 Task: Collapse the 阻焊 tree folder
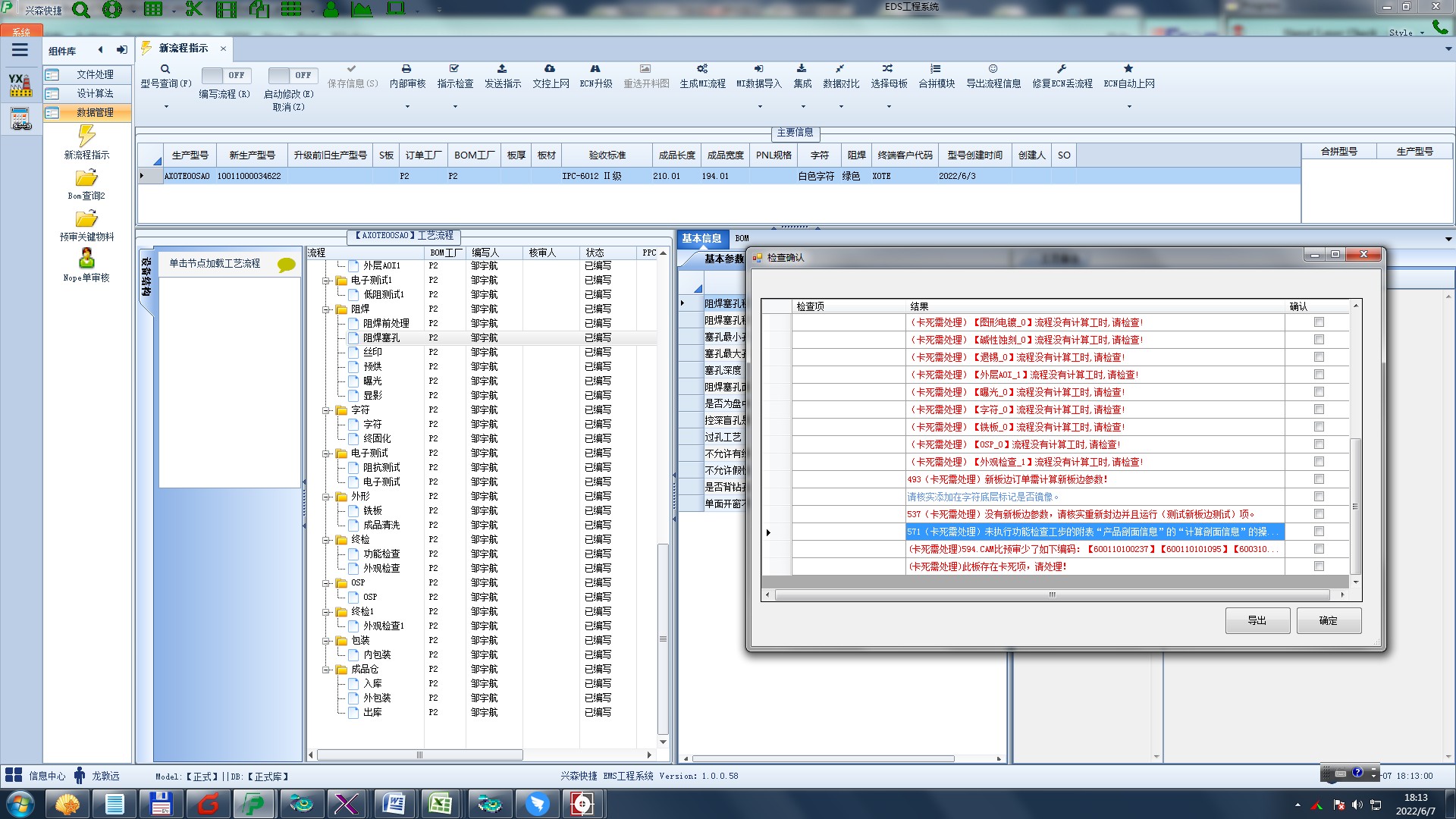click(327, 309)
